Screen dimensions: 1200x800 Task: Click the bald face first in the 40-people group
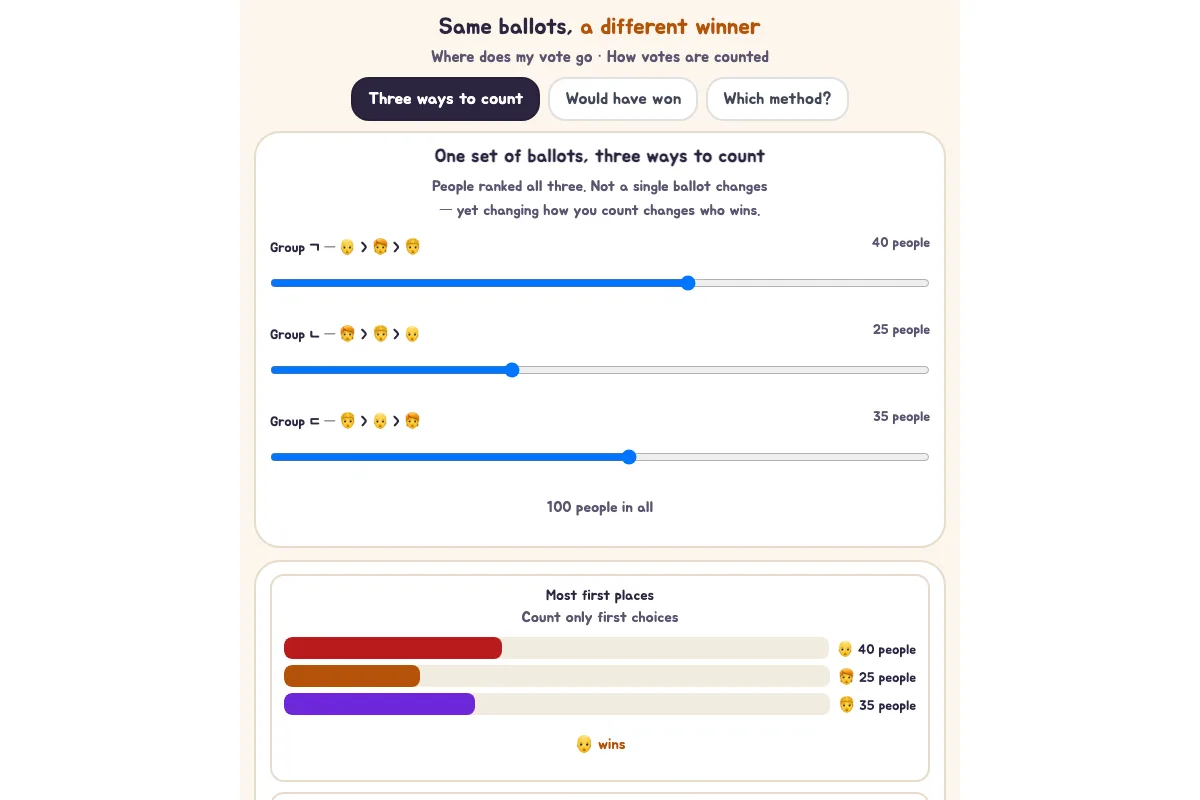coord(347,247)
